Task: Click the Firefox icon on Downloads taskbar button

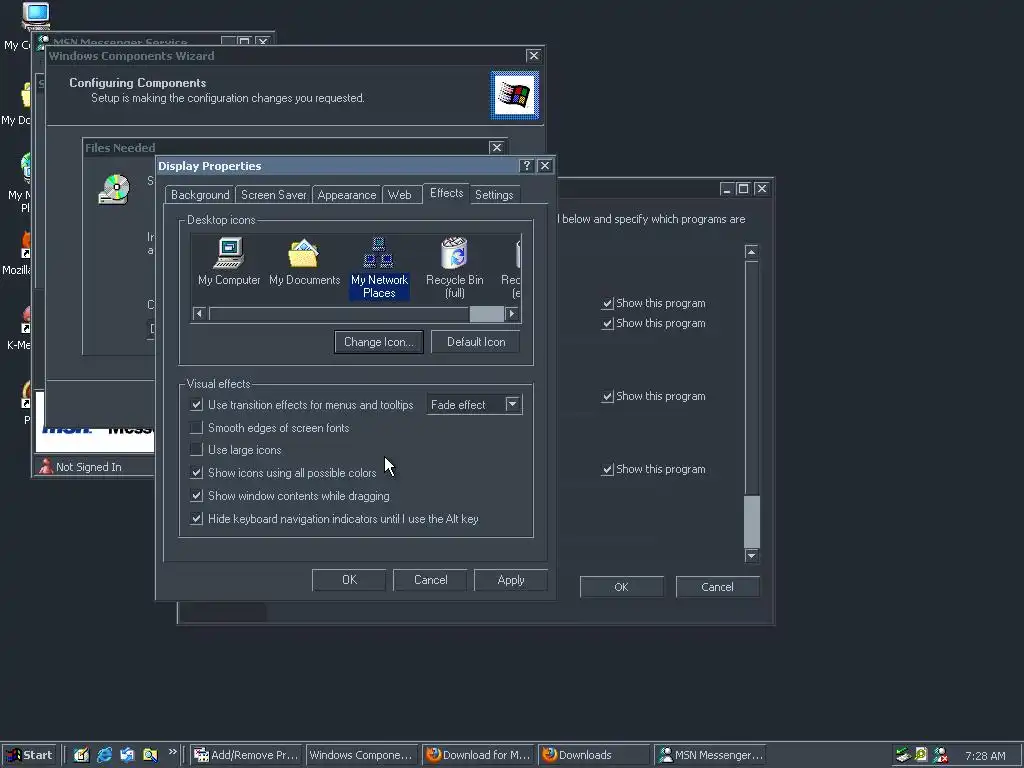Action: tap(550, 755)
